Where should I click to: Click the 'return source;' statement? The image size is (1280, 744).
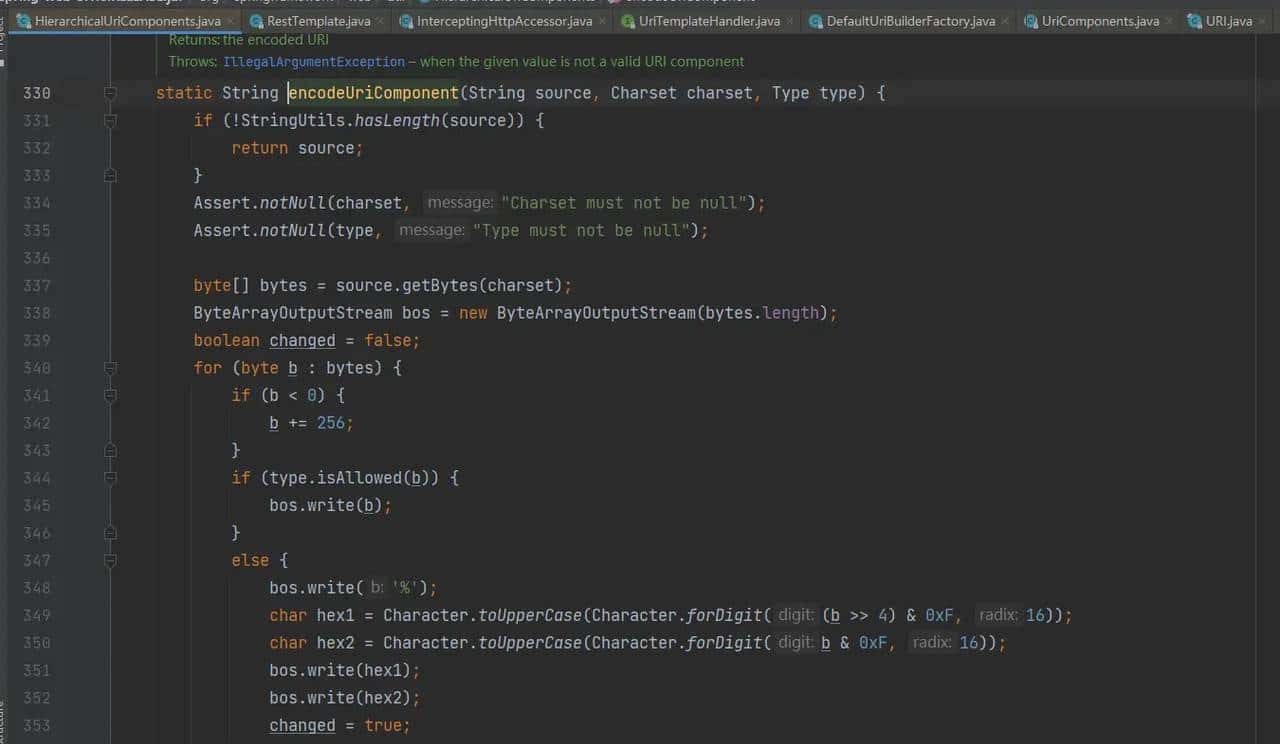point(297,148)
